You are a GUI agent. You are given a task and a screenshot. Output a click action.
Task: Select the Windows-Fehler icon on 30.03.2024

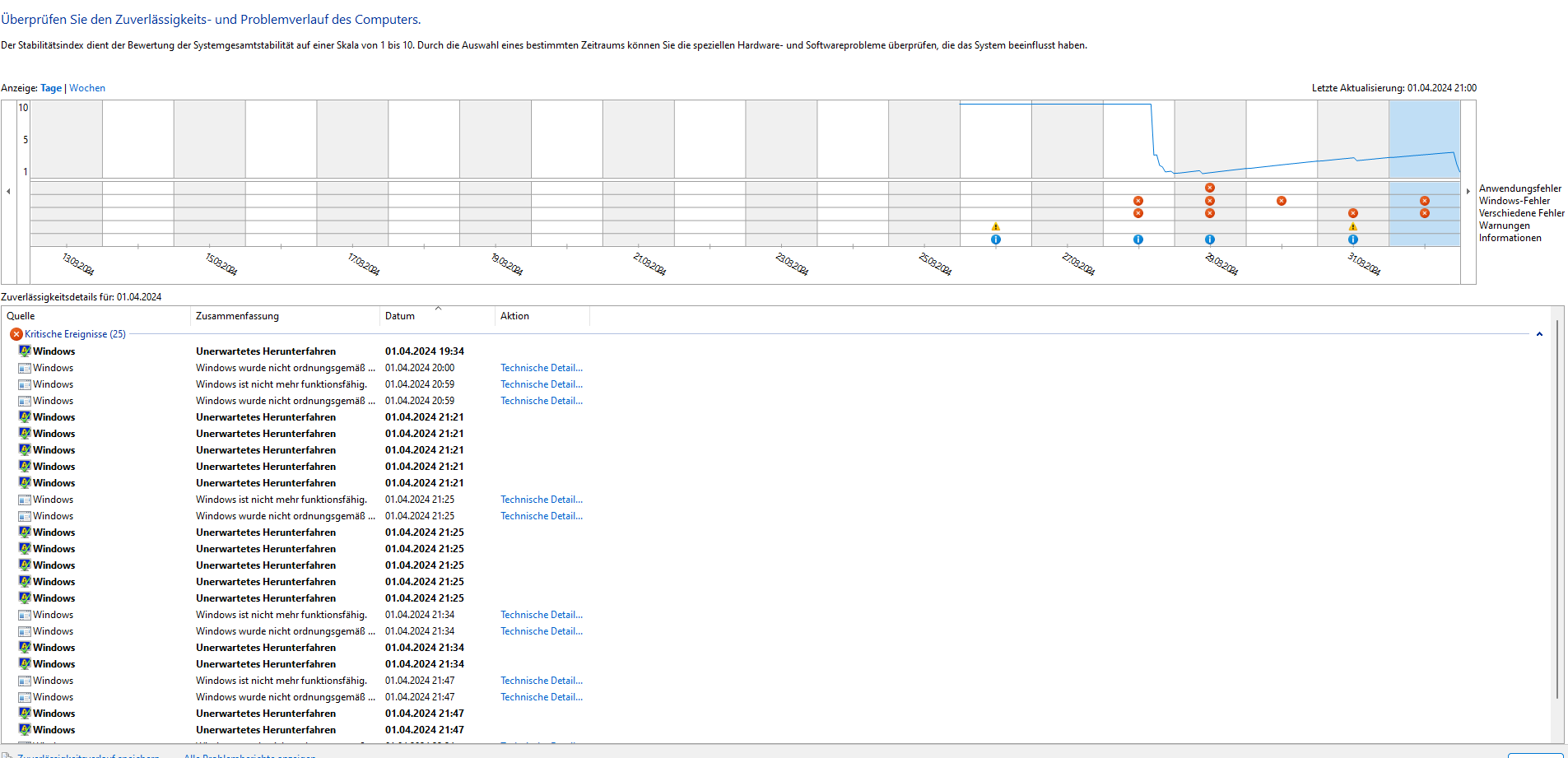pyautogui.click(x=1282, y=201)
